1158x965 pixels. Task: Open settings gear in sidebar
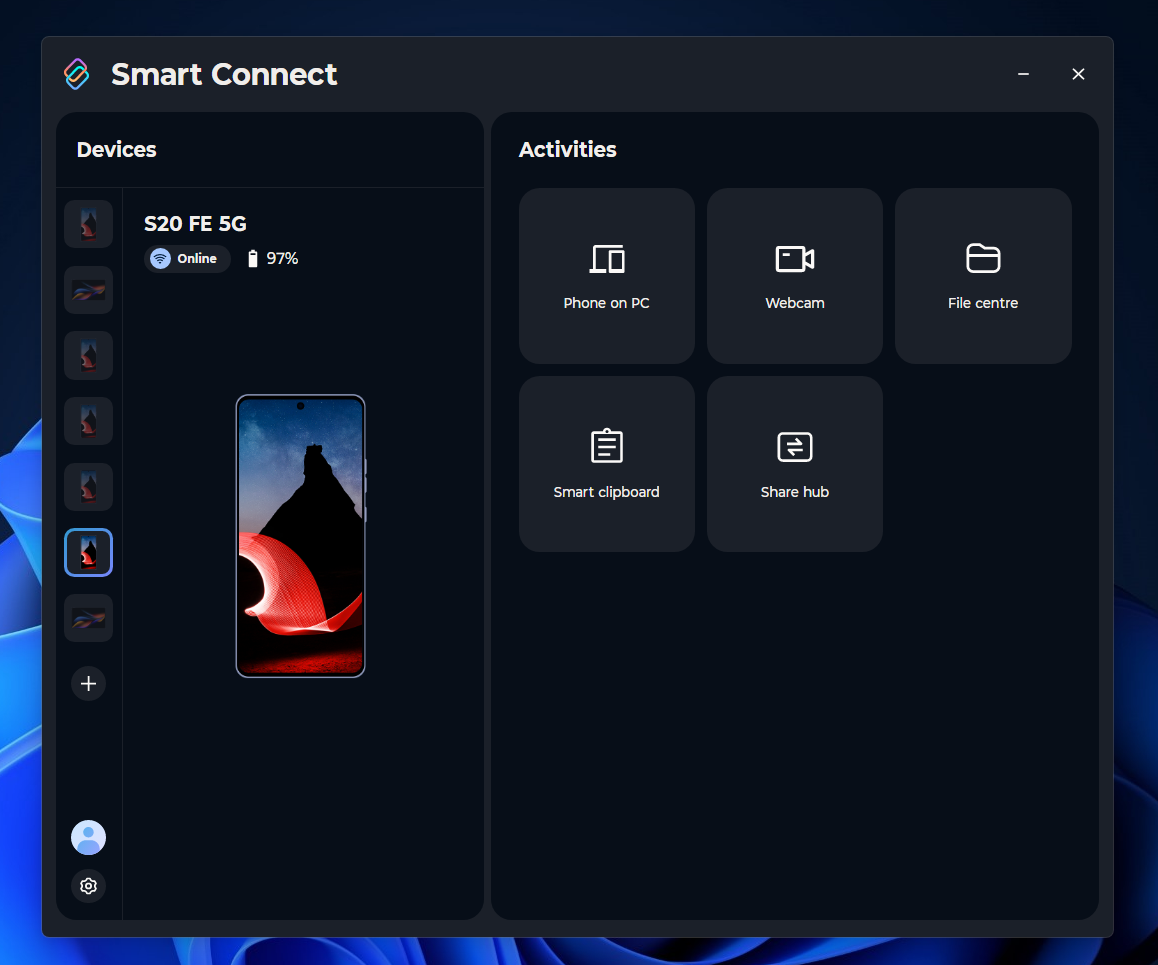pyautogui.click(x=89, y=885)
